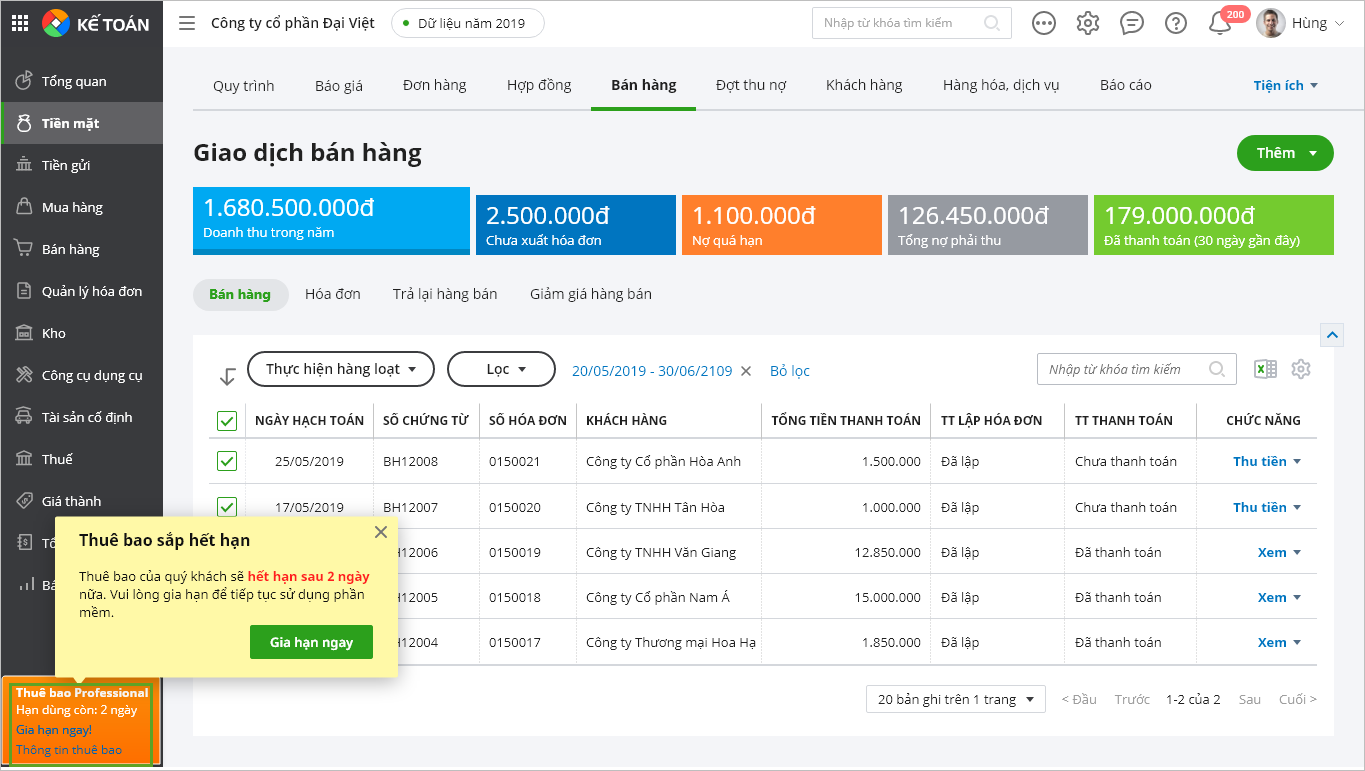Open the app grid launcher icon
This screenshot has width=1365, height=771.
coord(20,23)
